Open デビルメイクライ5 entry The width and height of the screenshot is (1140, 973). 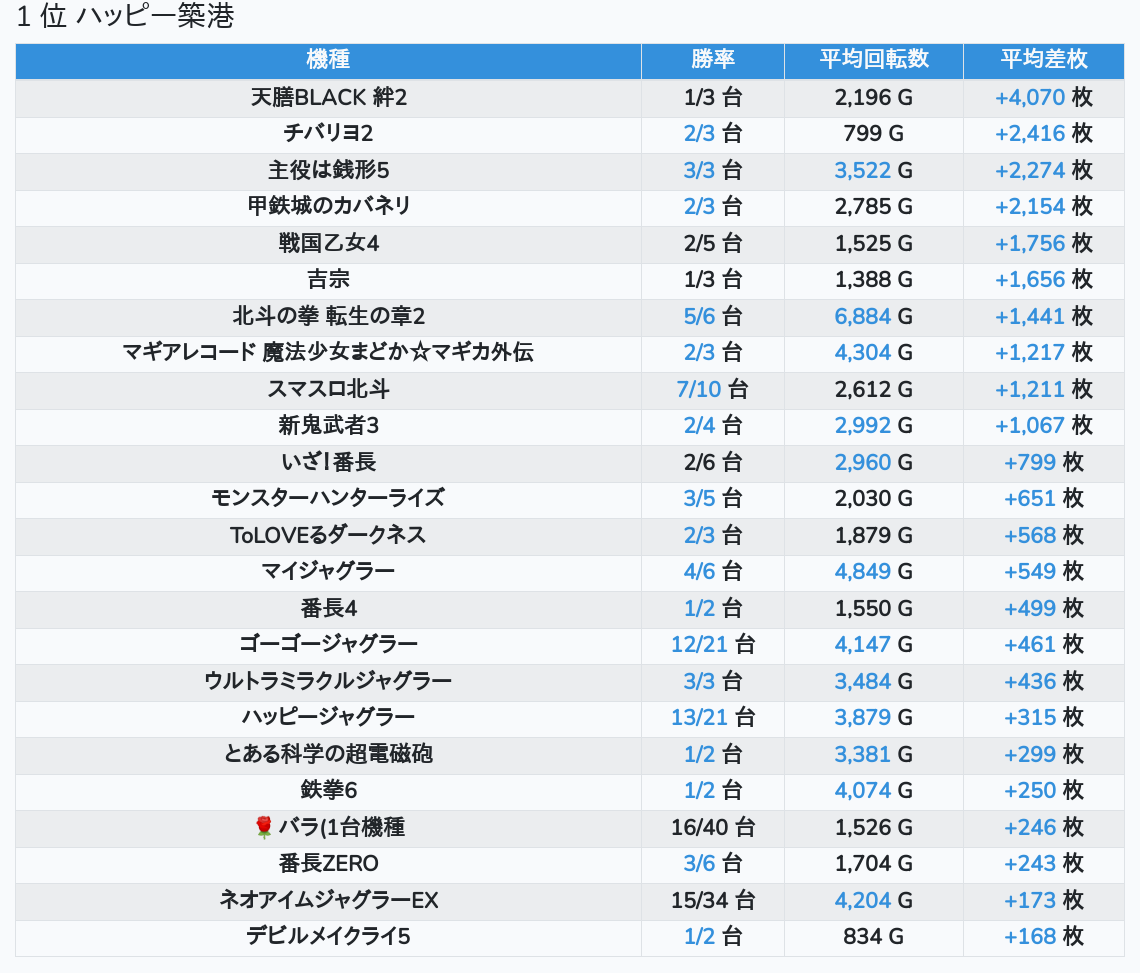328,936
